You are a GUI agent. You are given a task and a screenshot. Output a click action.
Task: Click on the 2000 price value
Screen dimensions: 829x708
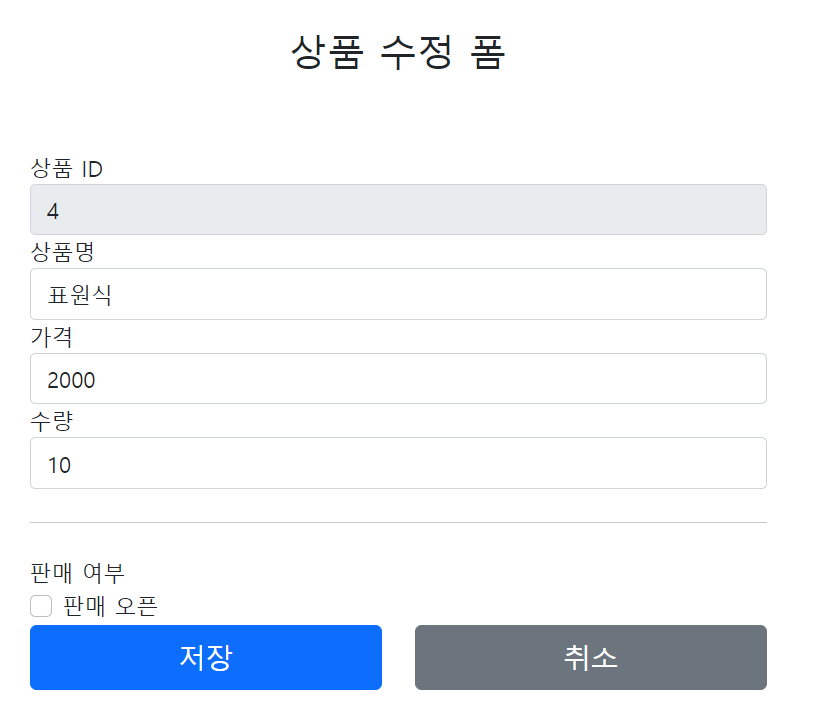click(x=71, y=380)
